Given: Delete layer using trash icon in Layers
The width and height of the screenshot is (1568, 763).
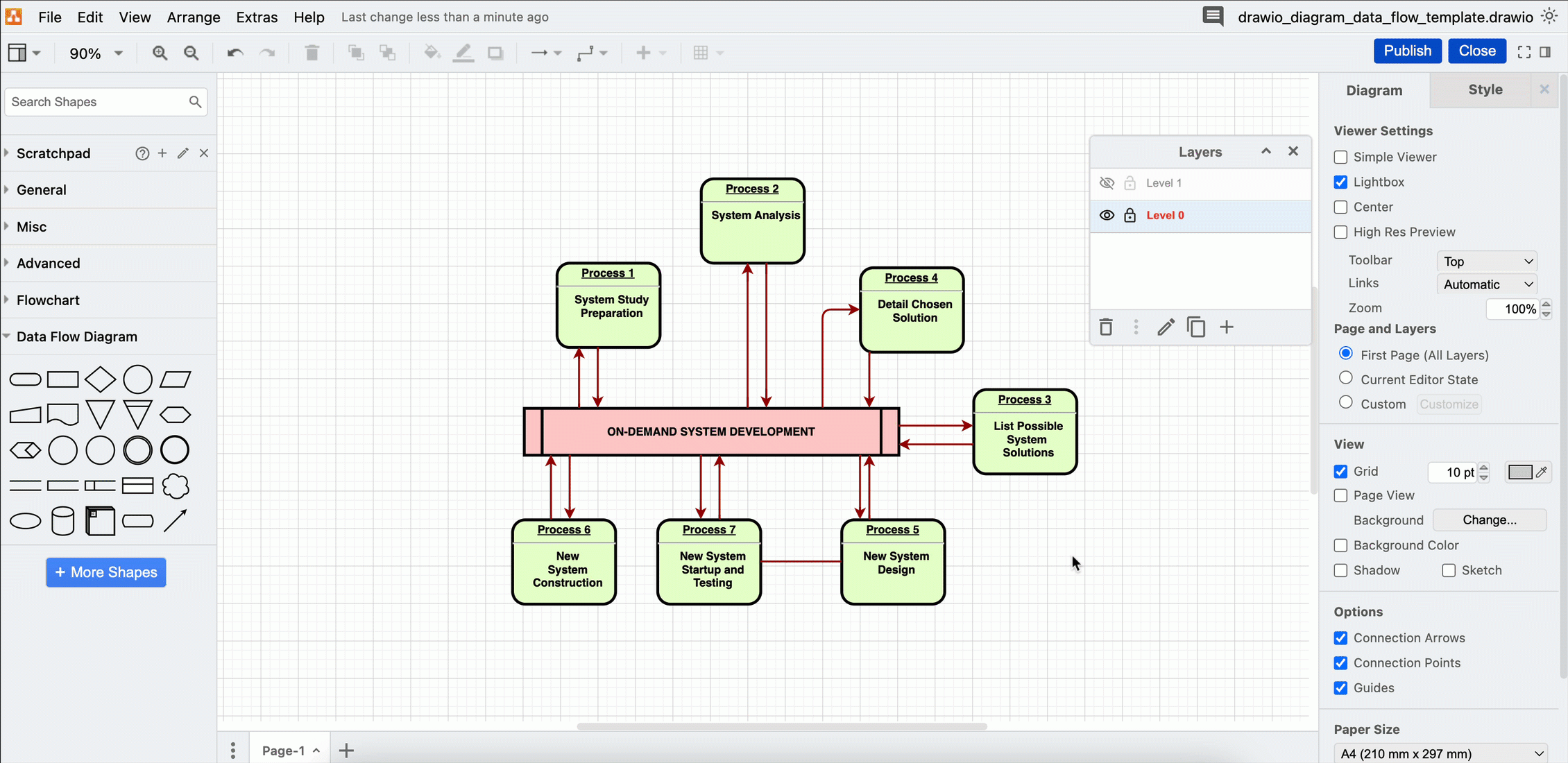Looking at the screenshot, I should (x=1106, y=327).
